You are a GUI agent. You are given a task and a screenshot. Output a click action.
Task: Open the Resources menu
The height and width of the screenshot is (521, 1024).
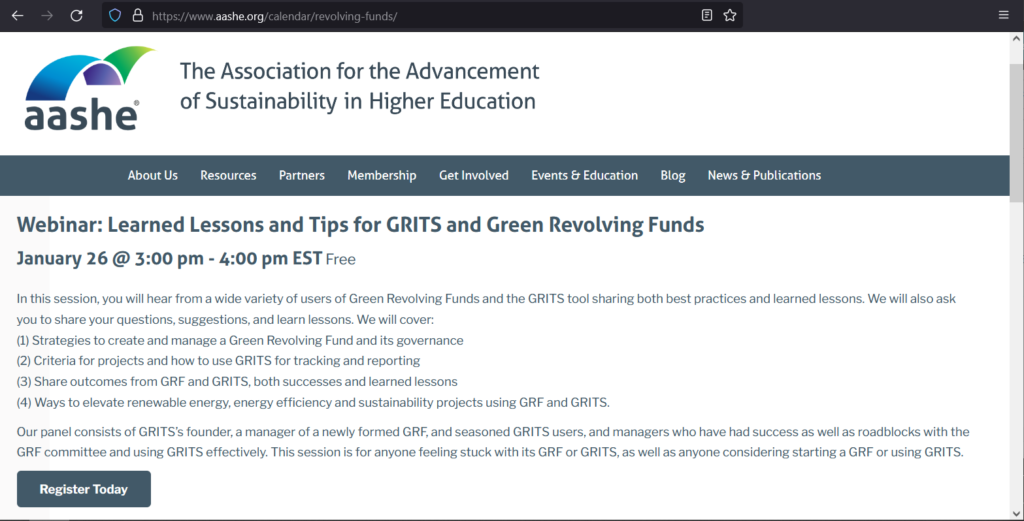point(228,175)
